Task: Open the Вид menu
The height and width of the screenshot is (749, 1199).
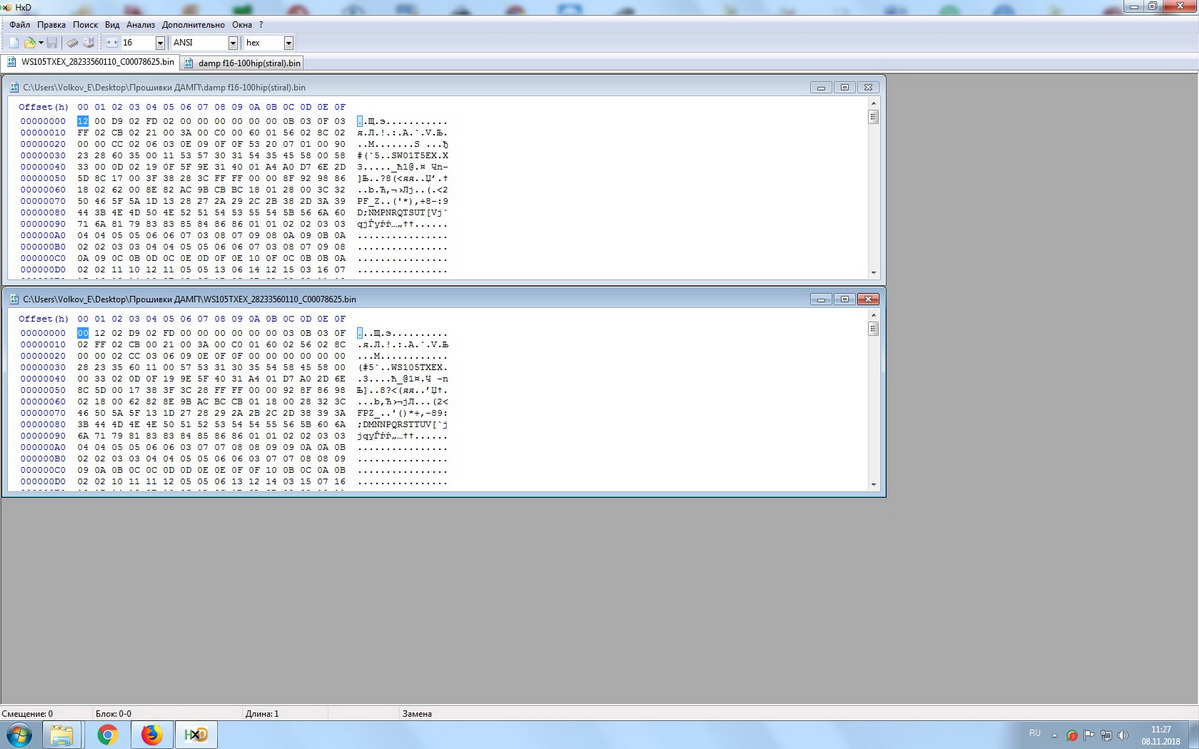Action: tap(112, 24)
